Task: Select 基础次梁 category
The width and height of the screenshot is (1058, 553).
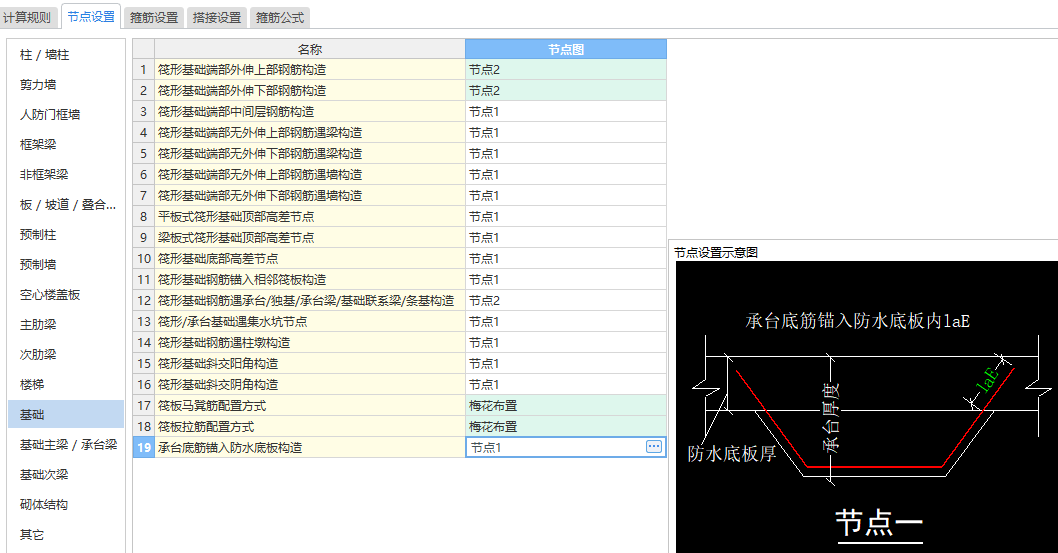Action: tap(65, 475)
